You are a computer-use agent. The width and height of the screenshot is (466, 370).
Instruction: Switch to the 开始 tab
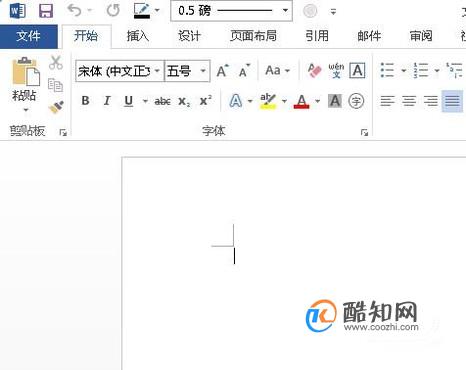pyautogui.click(x=86, y=36)
